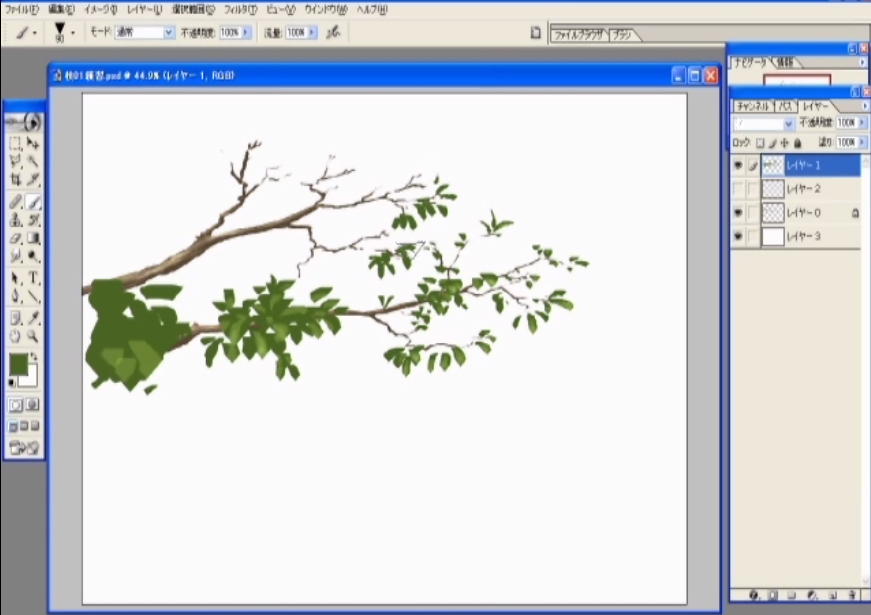Open Navigator panel flyout menu arrow
The image size is (871, 615).
coord(863,62)
